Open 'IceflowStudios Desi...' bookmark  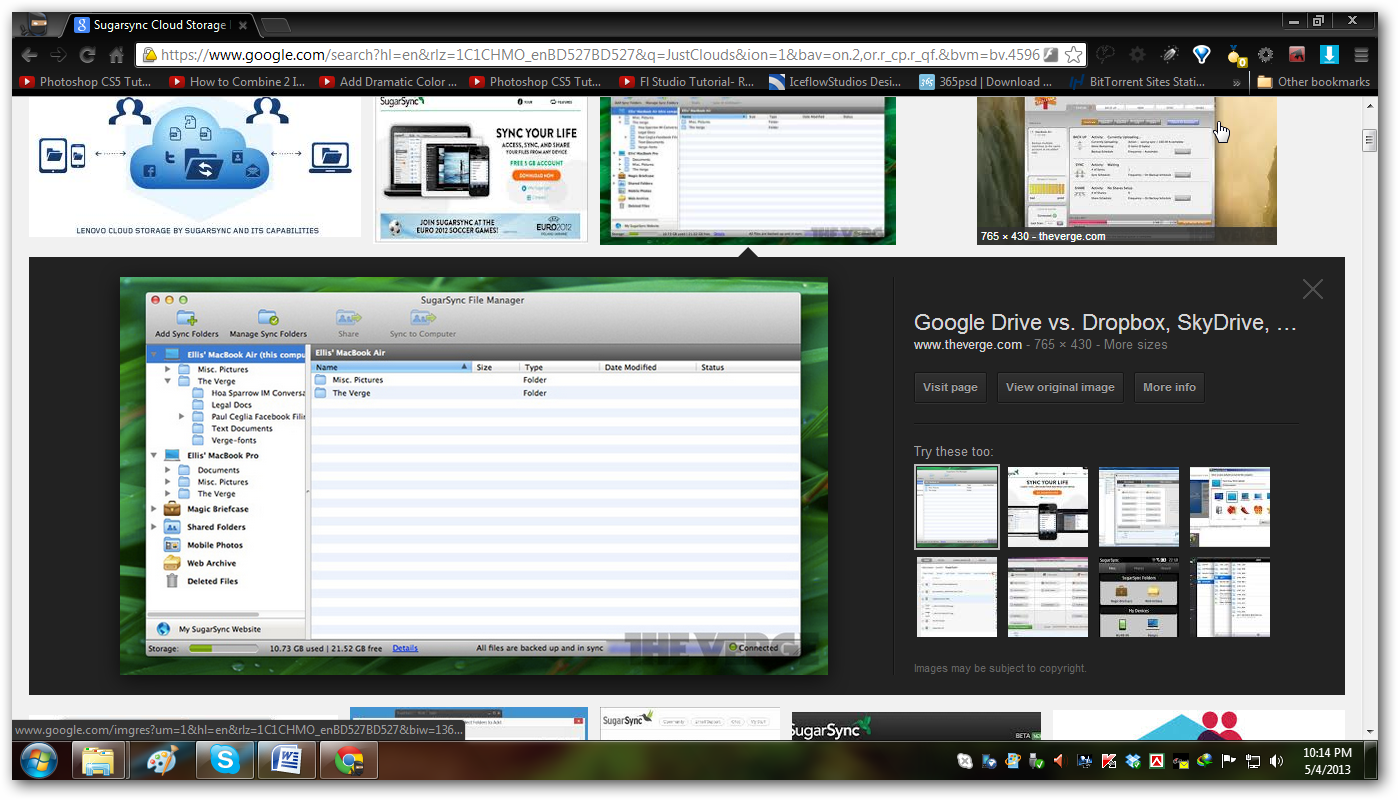point(837,82)
